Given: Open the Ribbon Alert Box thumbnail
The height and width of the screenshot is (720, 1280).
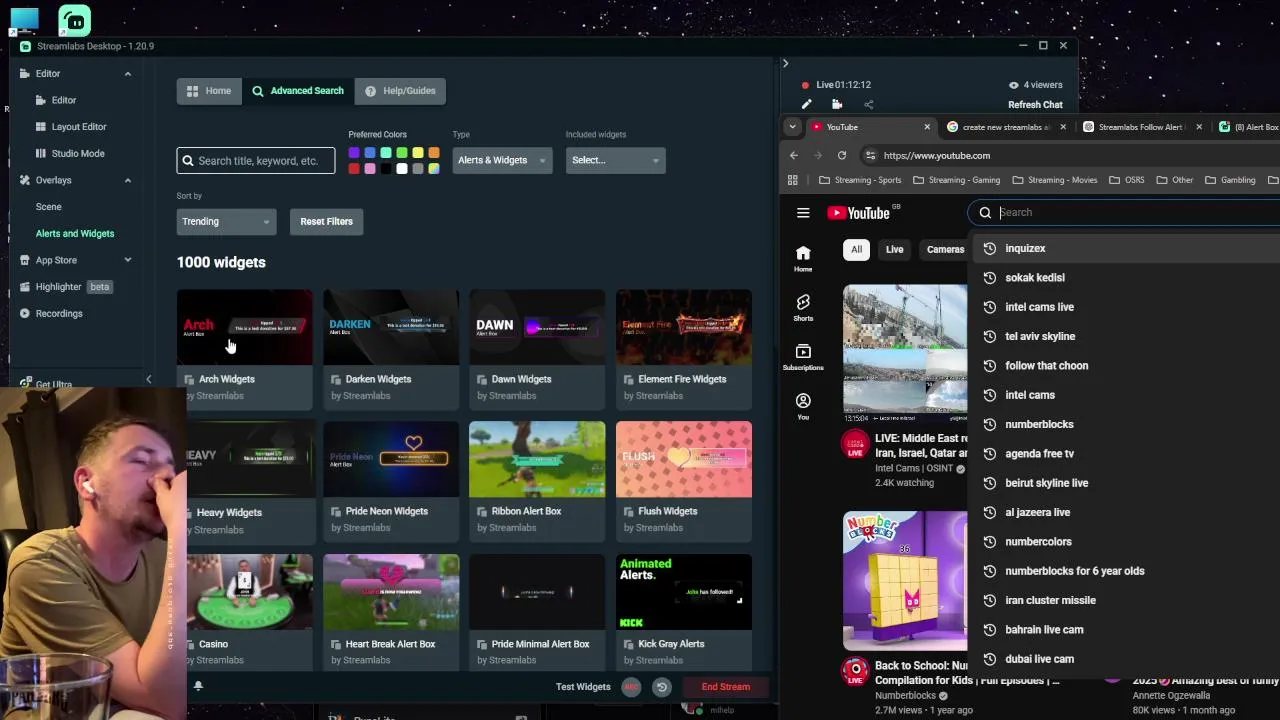Looking at the screenshot, I should (x=537, y=459).
